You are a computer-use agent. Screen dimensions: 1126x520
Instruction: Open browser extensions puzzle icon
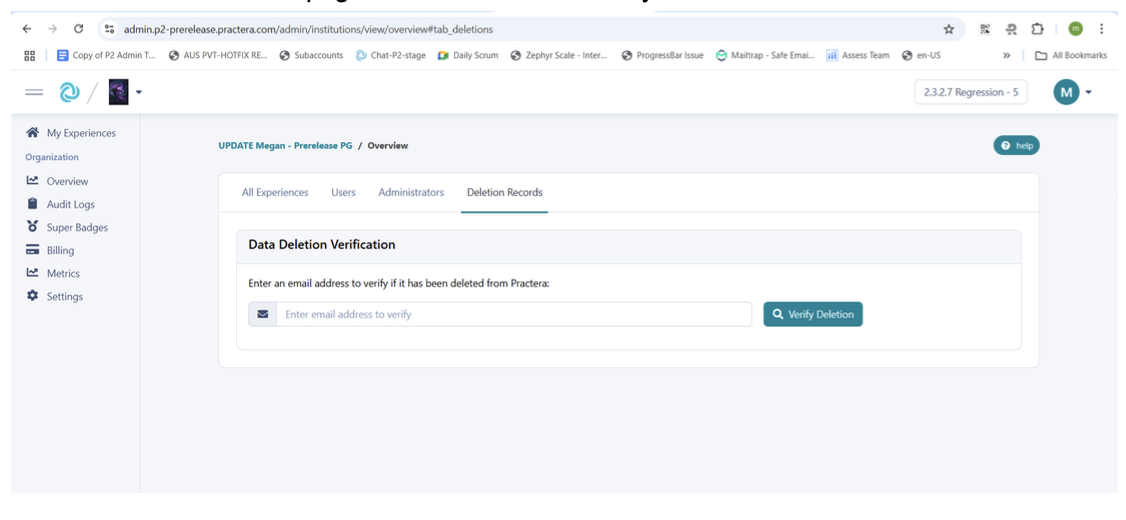pyautogui.click(x=1037, y=29)
